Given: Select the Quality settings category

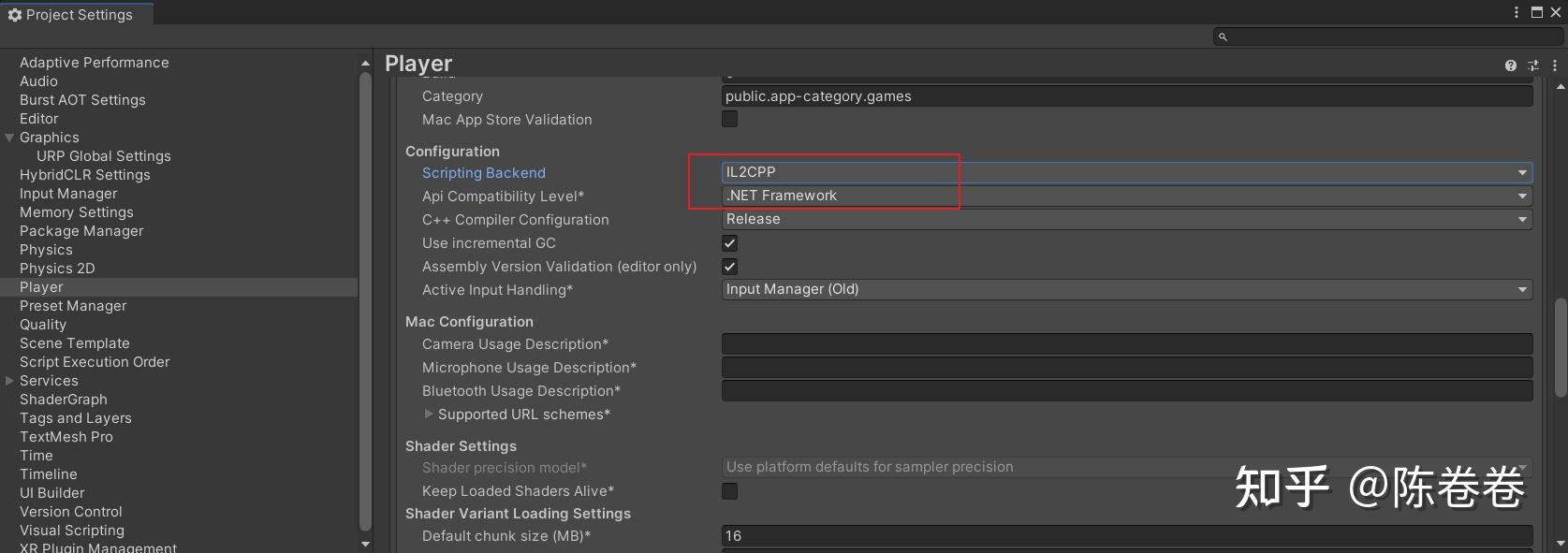Looking at the screenshot, I should [x=43, y=325].
